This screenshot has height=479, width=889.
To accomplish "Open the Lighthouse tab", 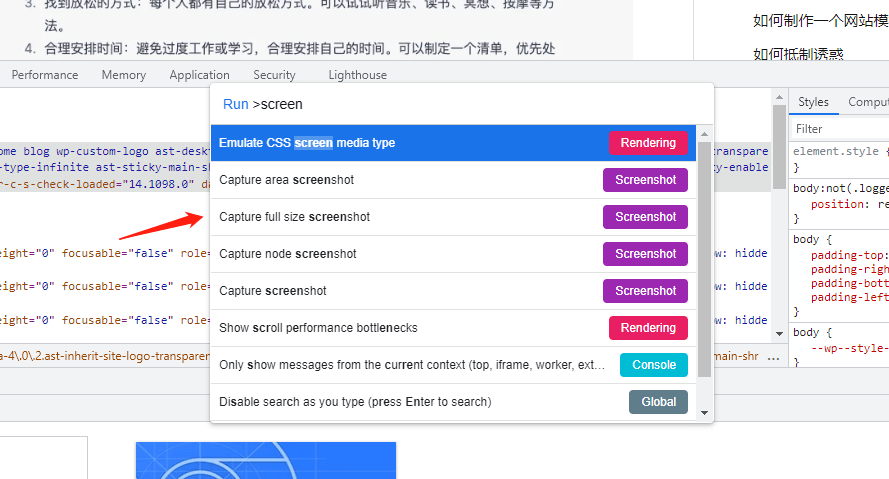I will point(357,75).
